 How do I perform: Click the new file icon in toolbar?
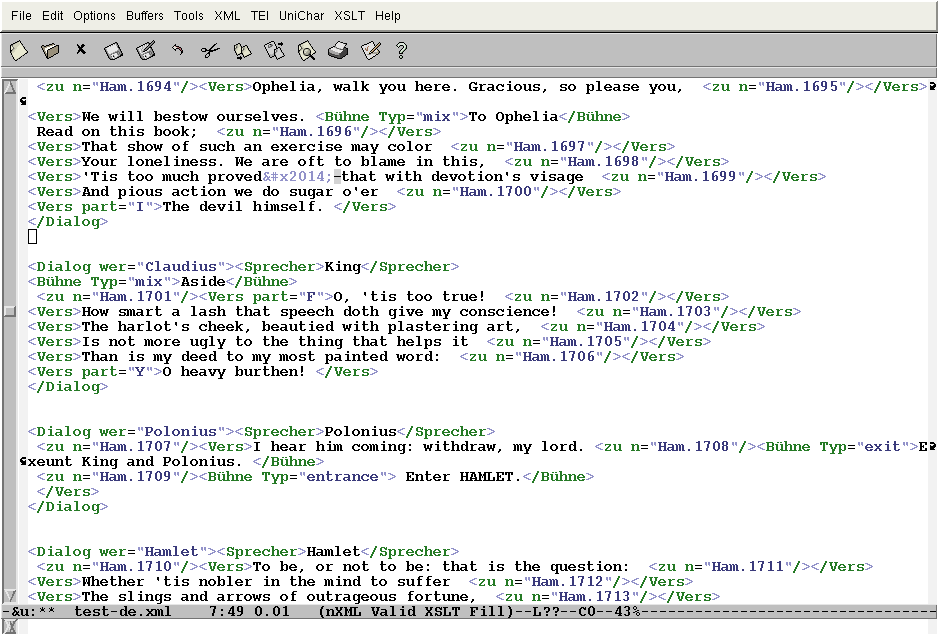tap(19, 49)
